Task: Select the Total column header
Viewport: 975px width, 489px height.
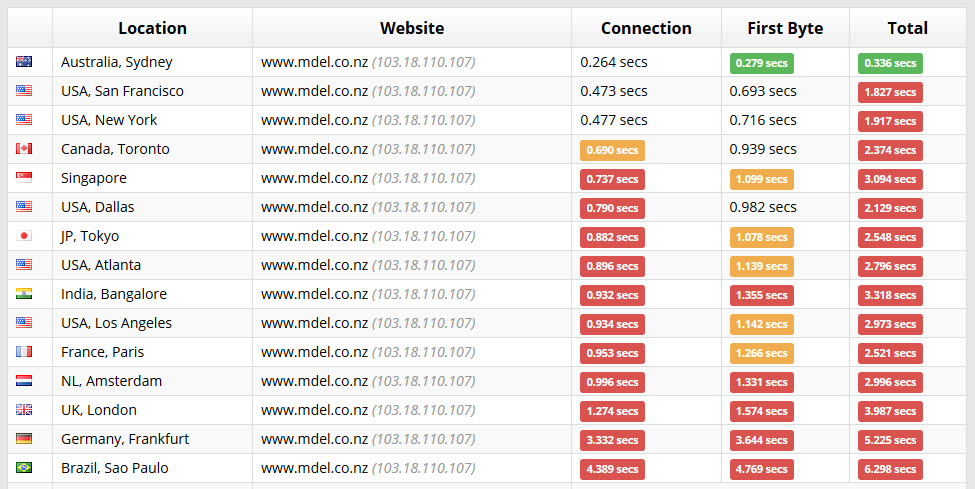Action: point(908,28)
